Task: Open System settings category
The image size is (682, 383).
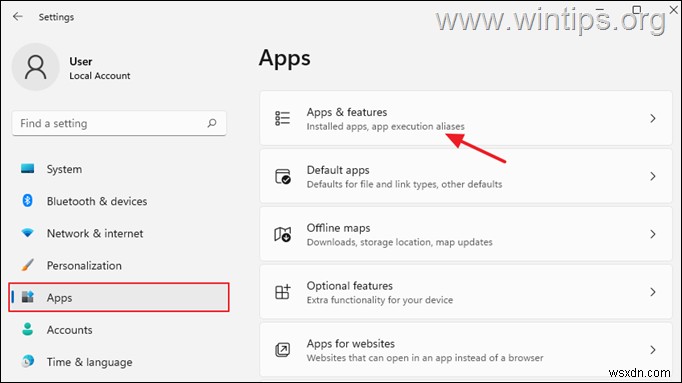Action: coord(119,169)
